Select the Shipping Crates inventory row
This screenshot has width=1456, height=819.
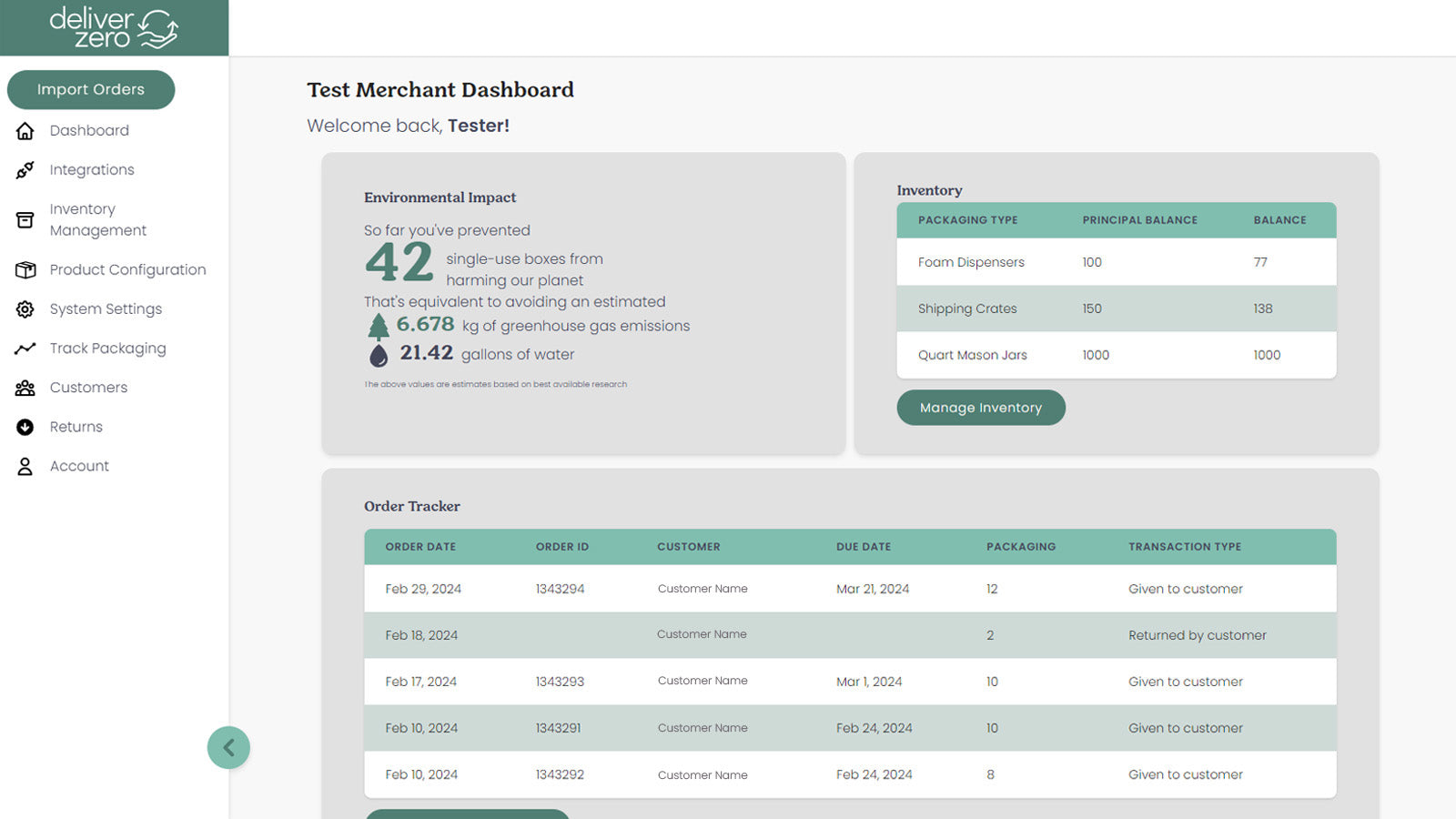coord(967,308)
